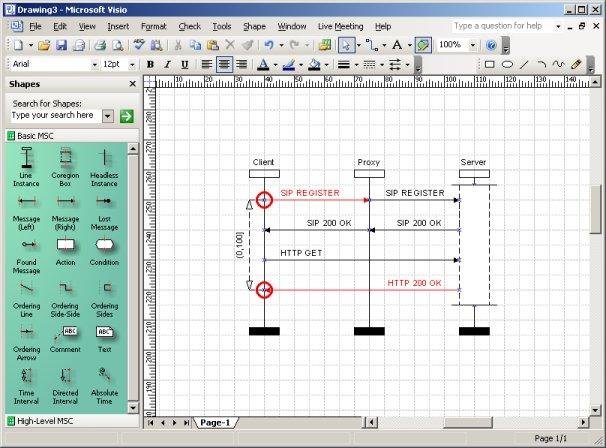This screenshot has height=448, width=606.
Task: Save the drawing with the disk icon
Action: [61, 45]
